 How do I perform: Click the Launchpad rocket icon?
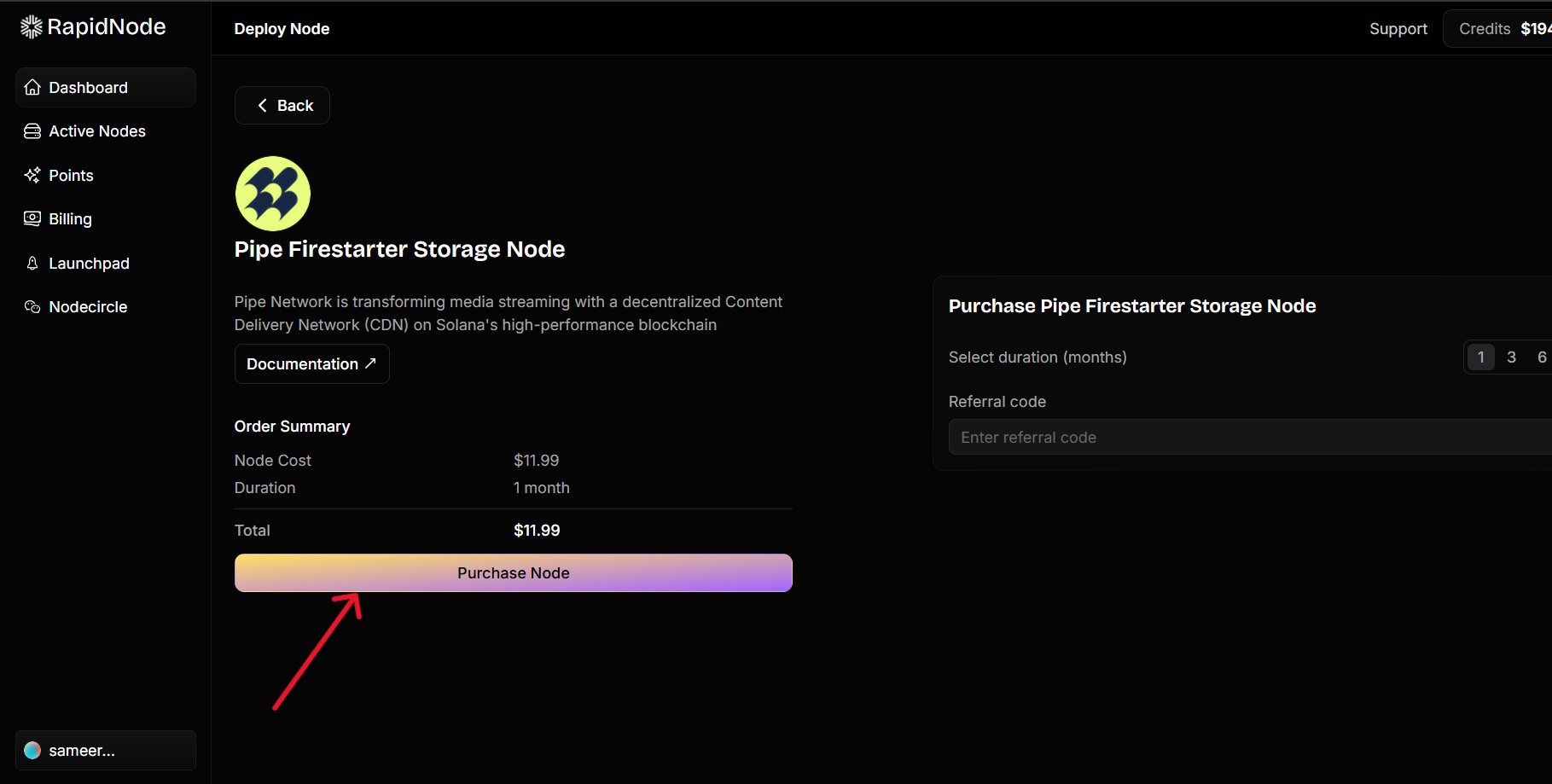32,264
